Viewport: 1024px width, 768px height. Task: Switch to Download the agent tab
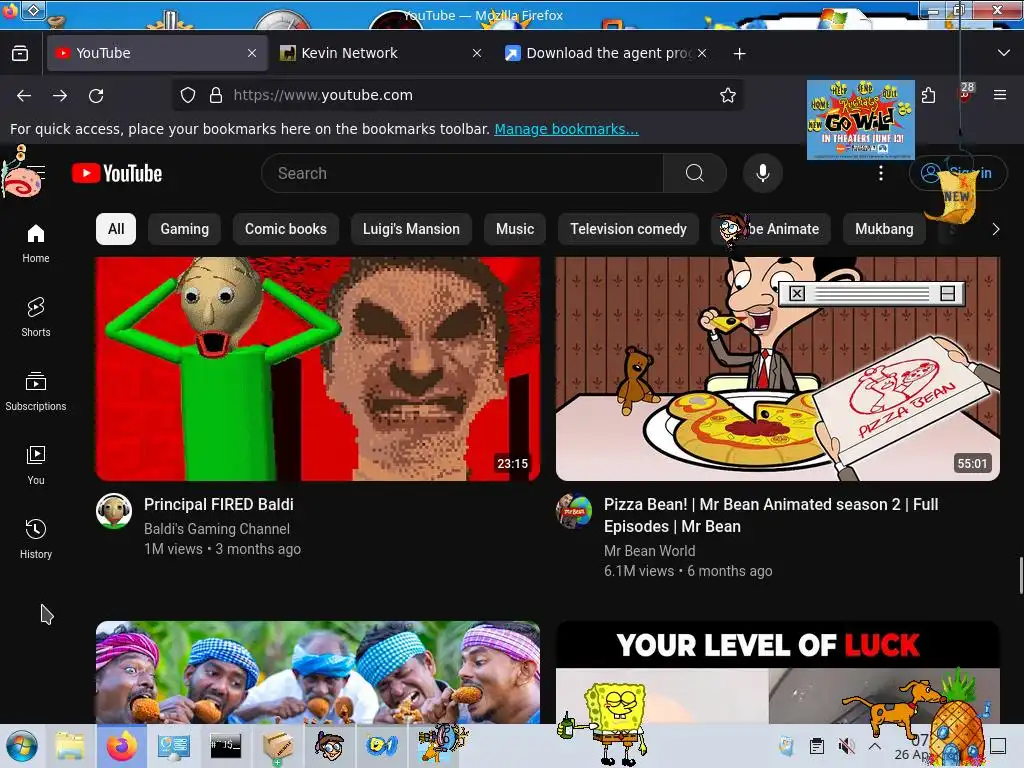point(606,54)
